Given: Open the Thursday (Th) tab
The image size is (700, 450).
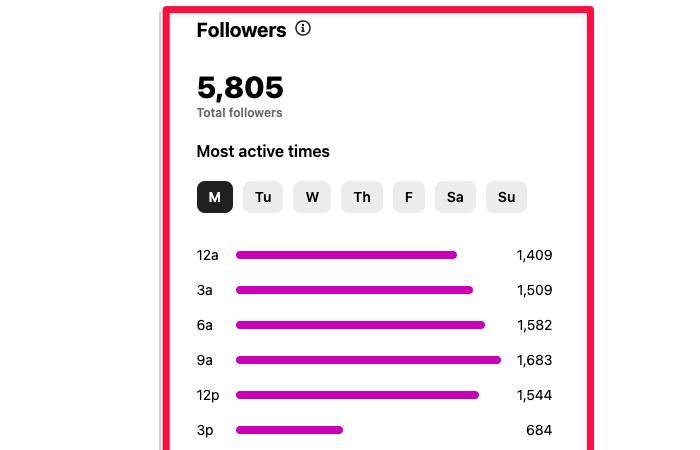Looking at the screenshot, I should (362, 197).
